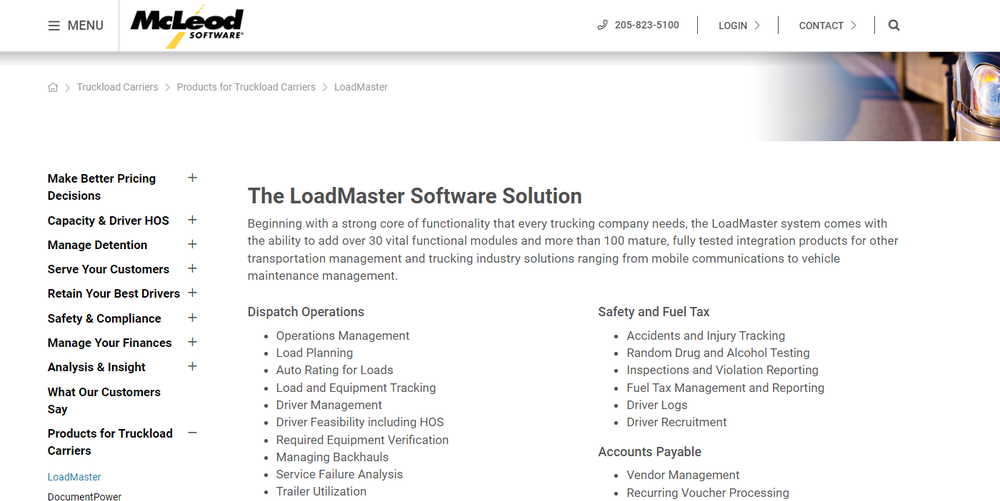The height and width of the screenshot is (501, 1000).
Task: Click 'Required Equipment Verification' item
Action: [362, 440]
